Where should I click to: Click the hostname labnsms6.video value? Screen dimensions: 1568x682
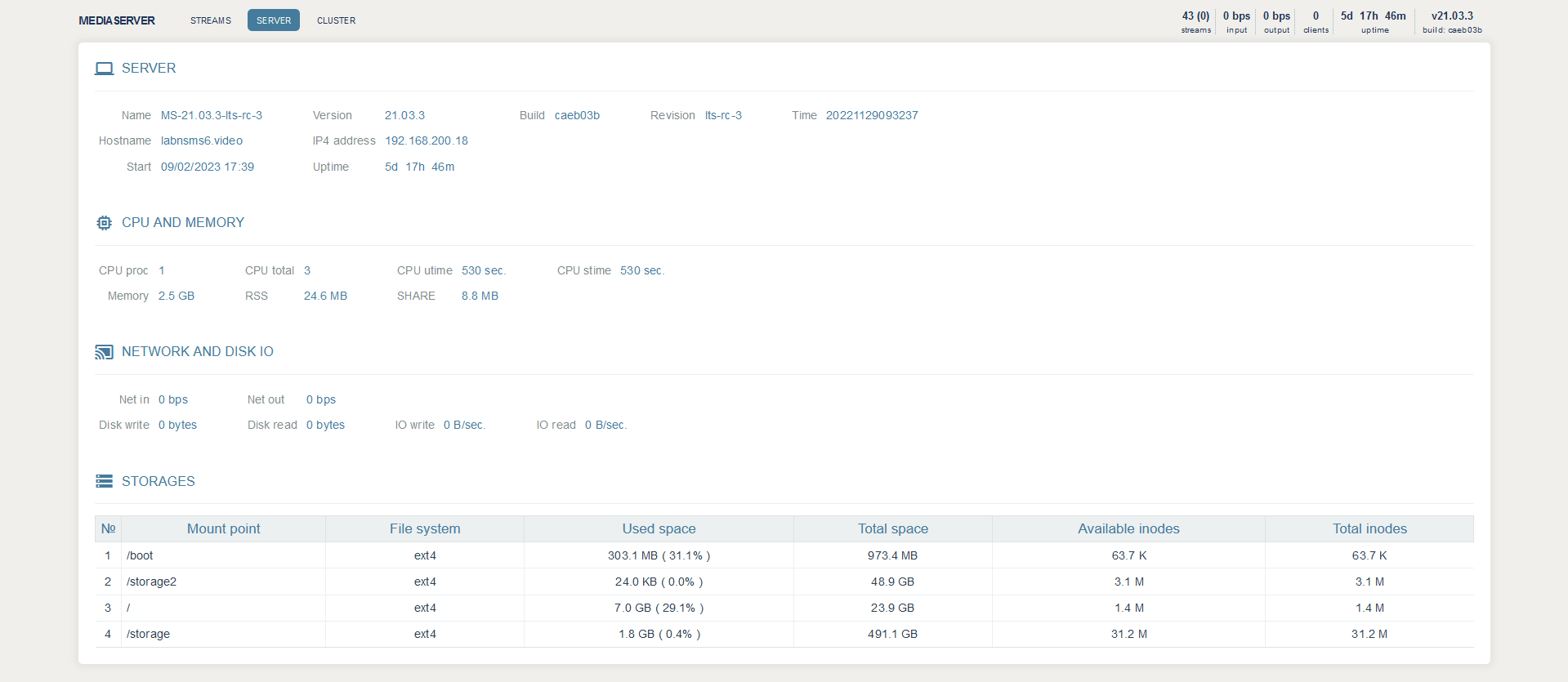[x=202, y=141]
